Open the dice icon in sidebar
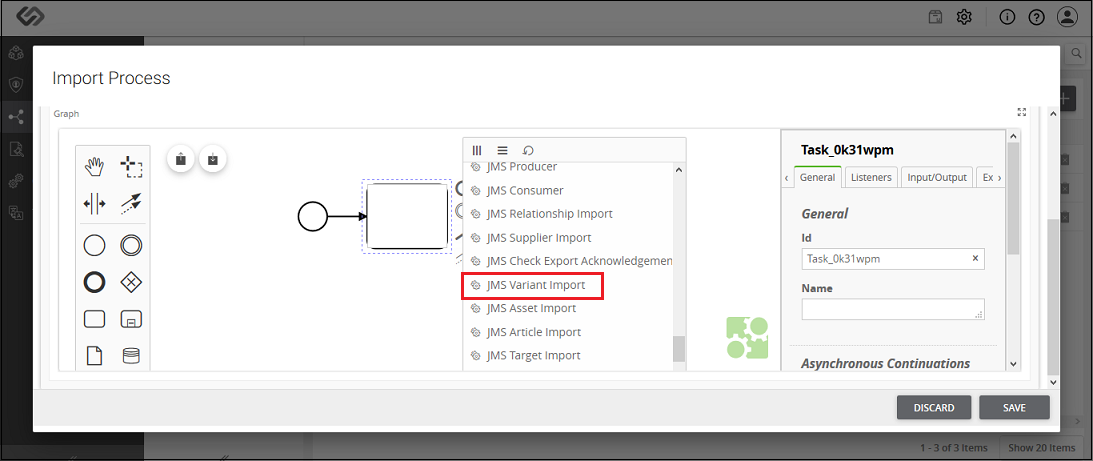This screenshot has height=461, width=1093. coord(16,53)
